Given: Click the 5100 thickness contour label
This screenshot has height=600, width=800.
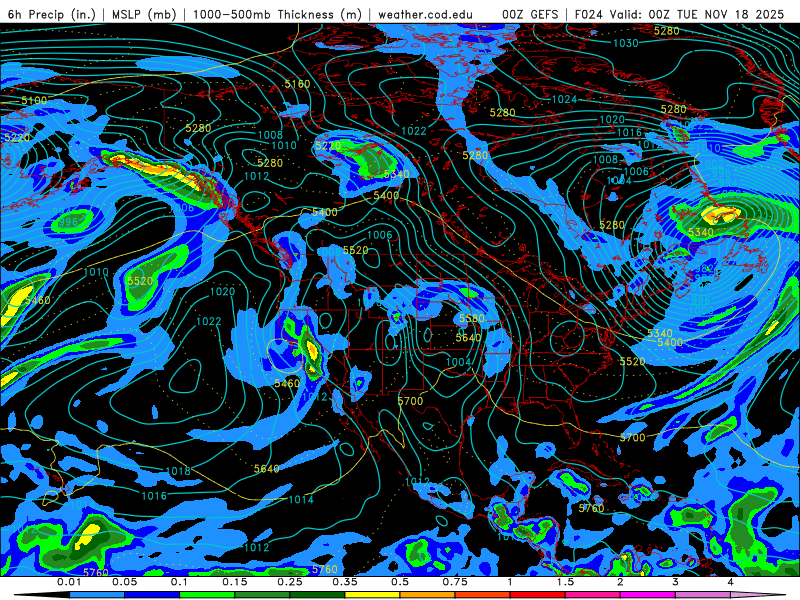Looking at the screenshot, I should (x=34, y=101).
